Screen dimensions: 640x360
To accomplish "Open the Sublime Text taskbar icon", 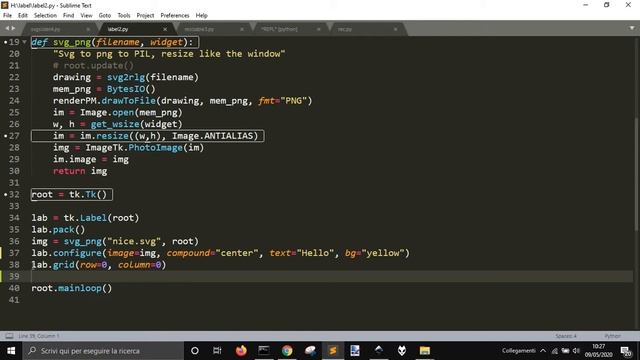I will [333, 351].
